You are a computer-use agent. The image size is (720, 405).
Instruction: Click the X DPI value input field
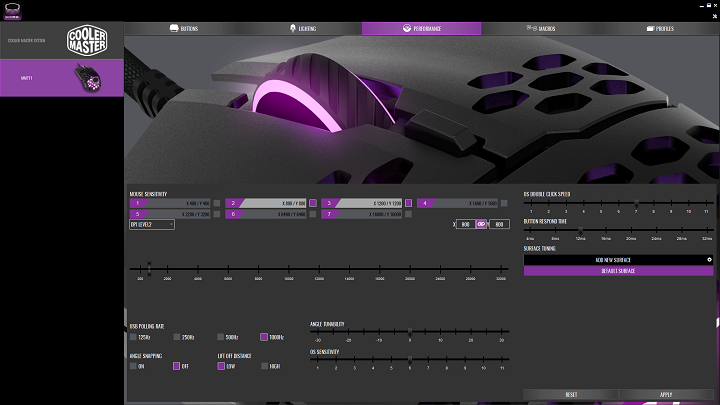click(x=463, y=224)
